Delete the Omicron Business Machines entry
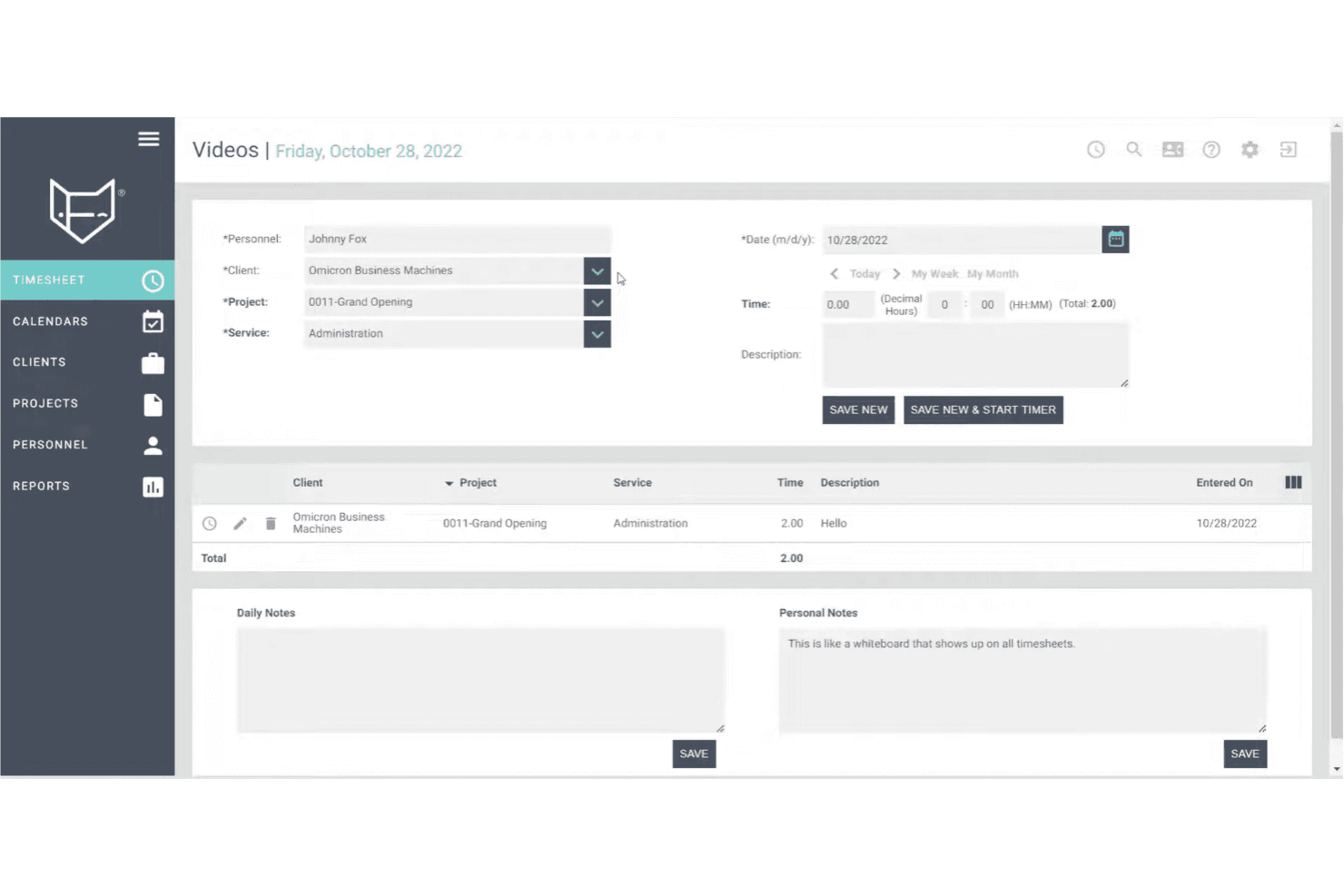 pyautogui.click(x=271, y=524)
